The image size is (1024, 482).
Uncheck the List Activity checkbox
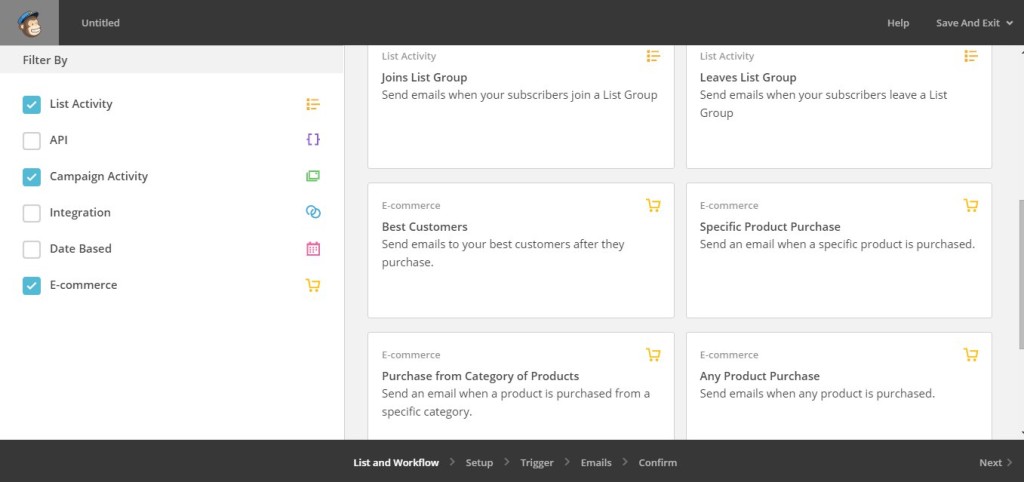[x=31, y=104]
